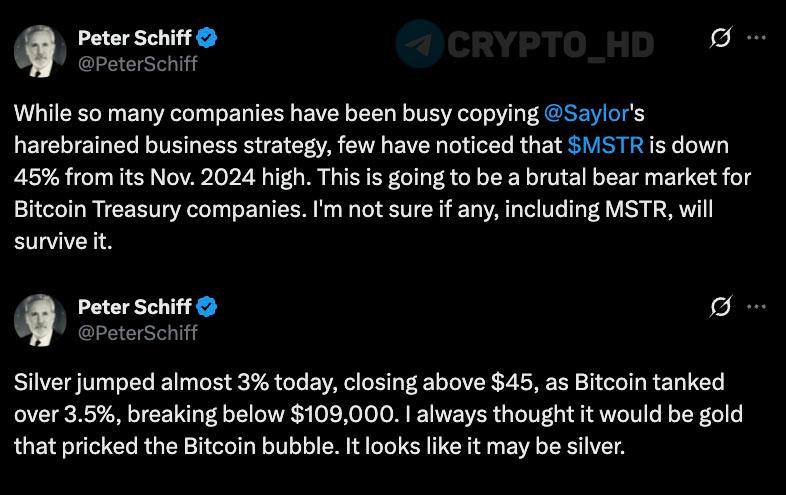Open the more options menu on the first tweet
Image resolution: width=786 pixels, height=495 pixels.
click(x=756, y=40)
